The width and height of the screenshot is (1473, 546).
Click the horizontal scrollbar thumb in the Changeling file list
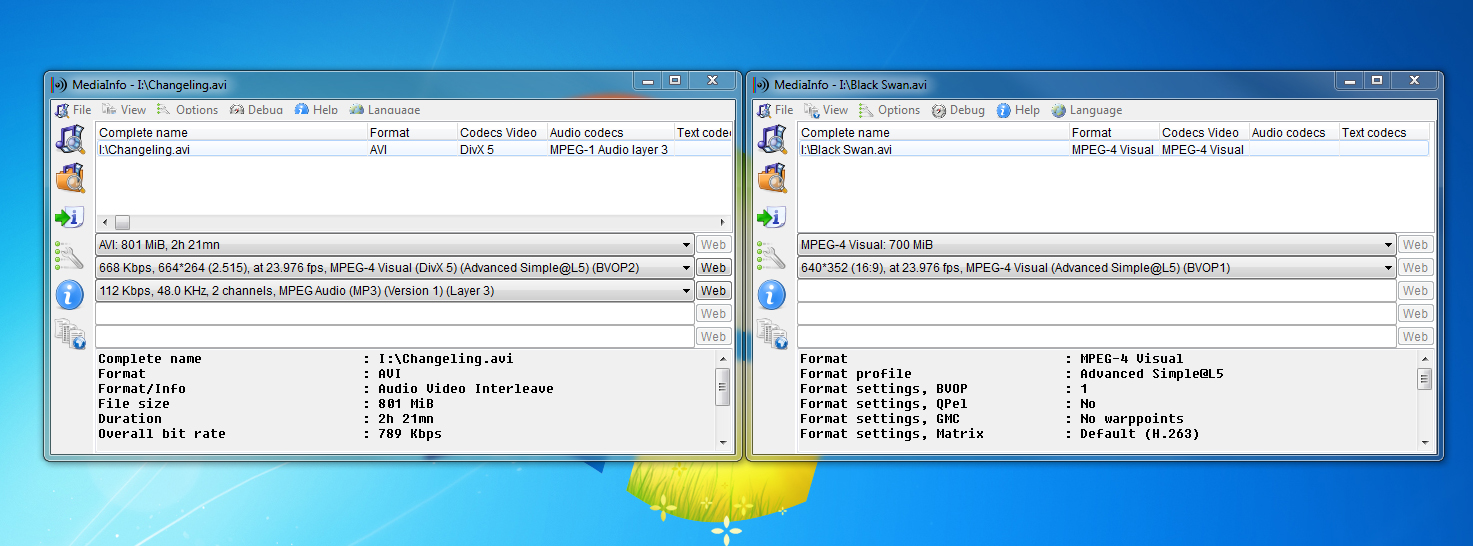click(x=122, y=222)
